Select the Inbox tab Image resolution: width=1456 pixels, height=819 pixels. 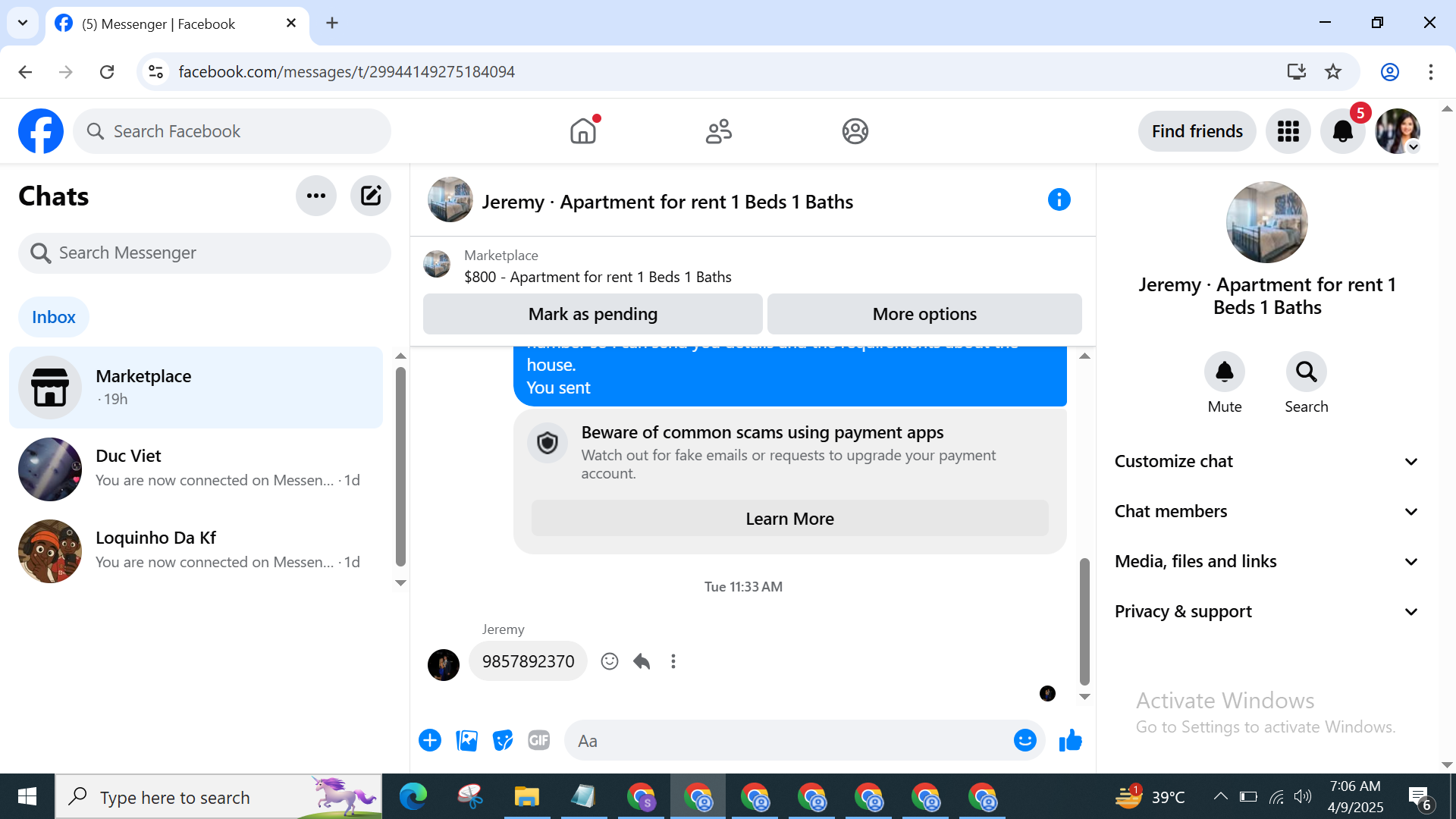click(54, 317)
